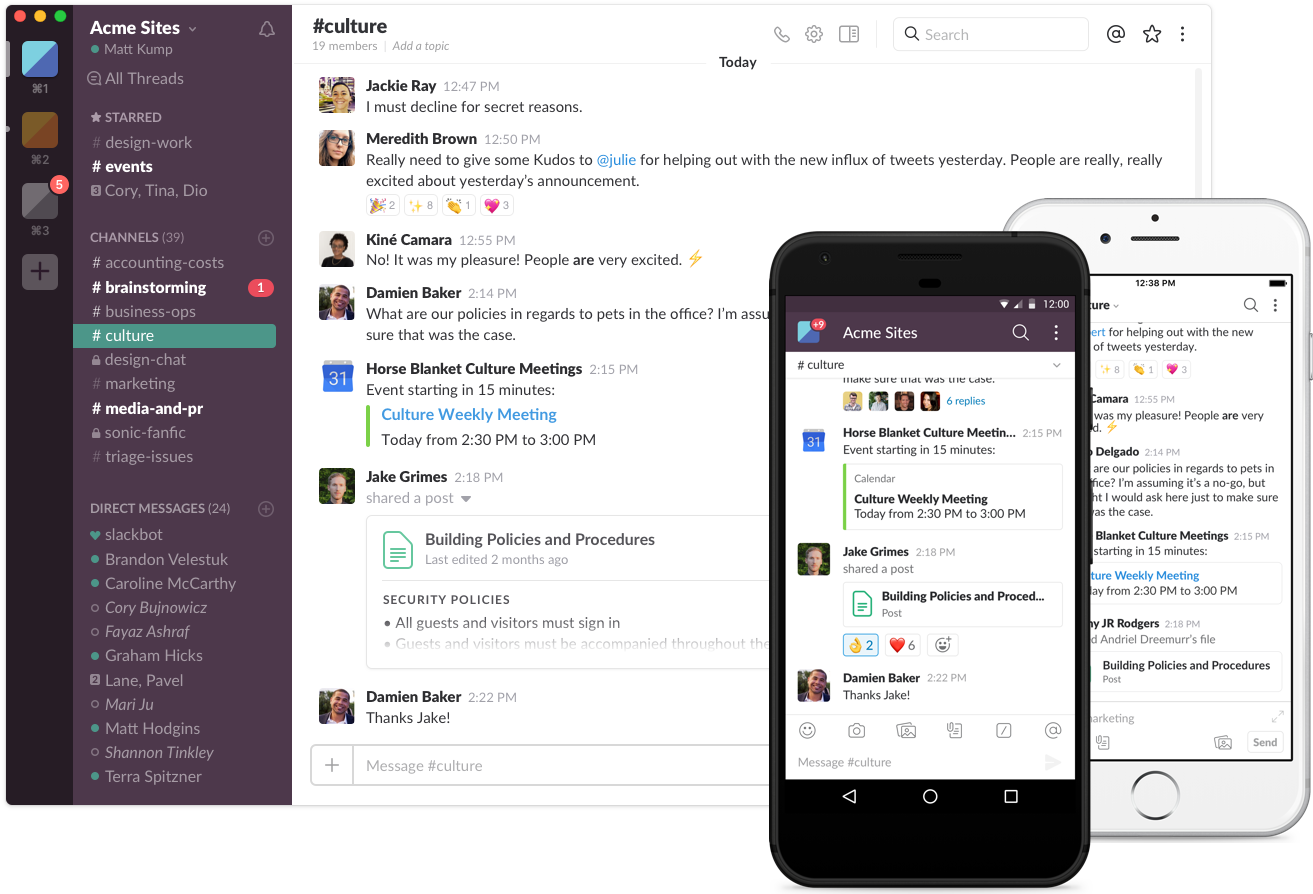Expand shared a post dropdown arrow

click(x=465, y=499)
